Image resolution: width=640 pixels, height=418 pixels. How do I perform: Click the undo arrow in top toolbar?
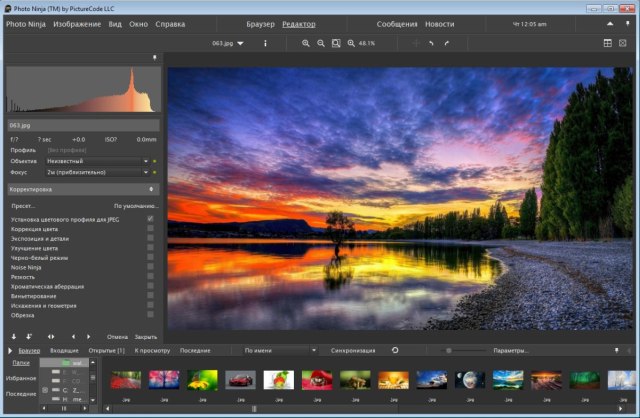(431, 43)
